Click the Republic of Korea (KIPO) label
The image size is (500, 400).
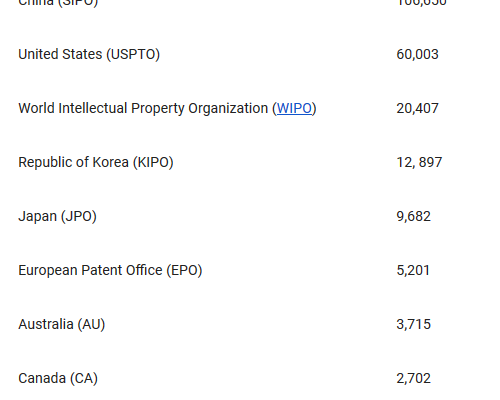coord(96,162)
